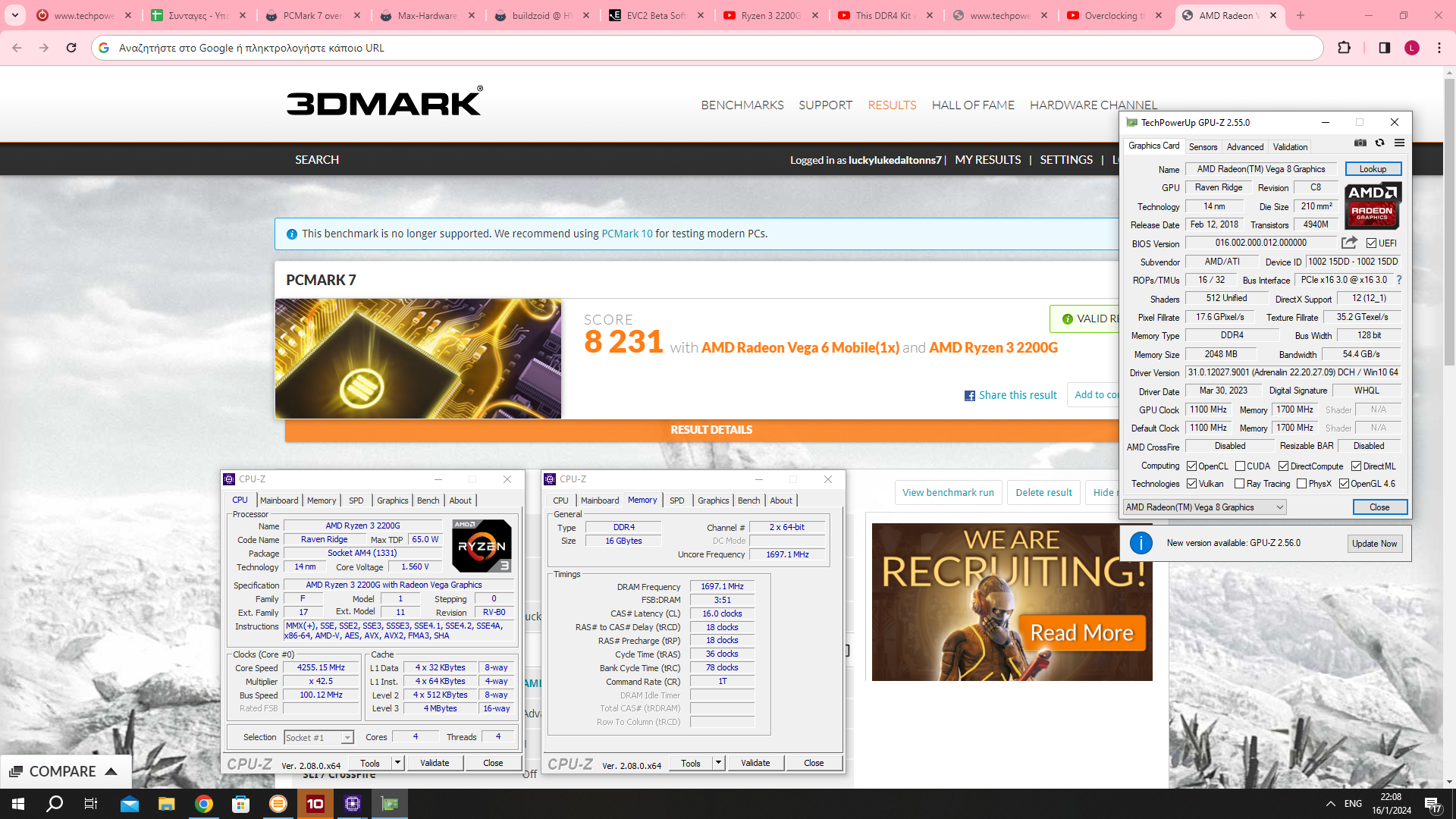Screen dimensions: 1456x819
Task: Open Socket #1 selection dropdown
Action: [x=318, y=738]
